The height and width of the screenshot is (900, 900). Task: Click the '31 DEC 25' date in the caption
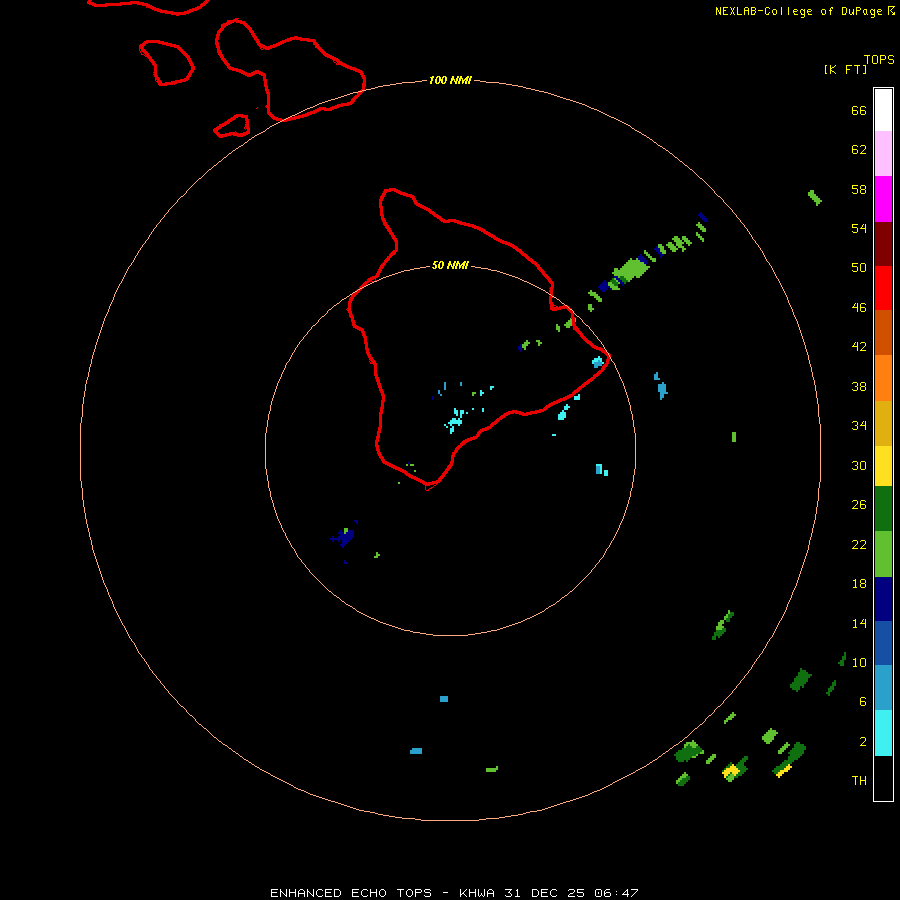pos(544,893)
